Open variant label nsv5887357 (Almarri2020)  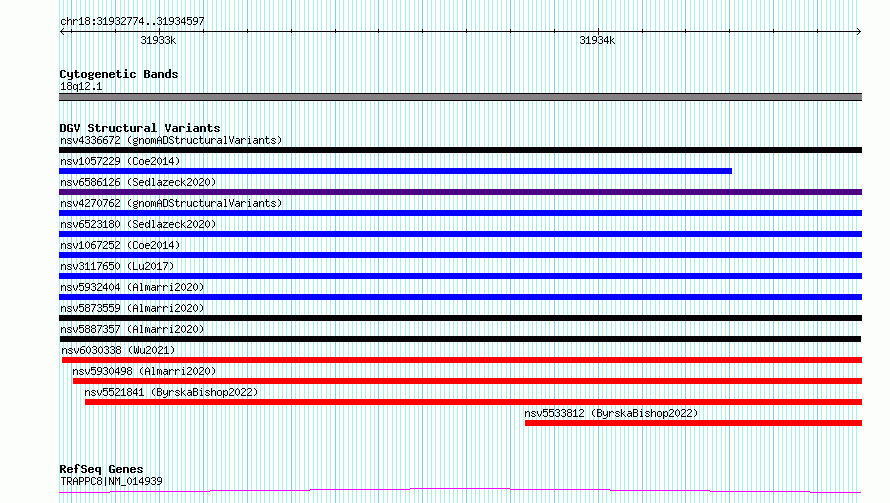[x=132, y=329]
